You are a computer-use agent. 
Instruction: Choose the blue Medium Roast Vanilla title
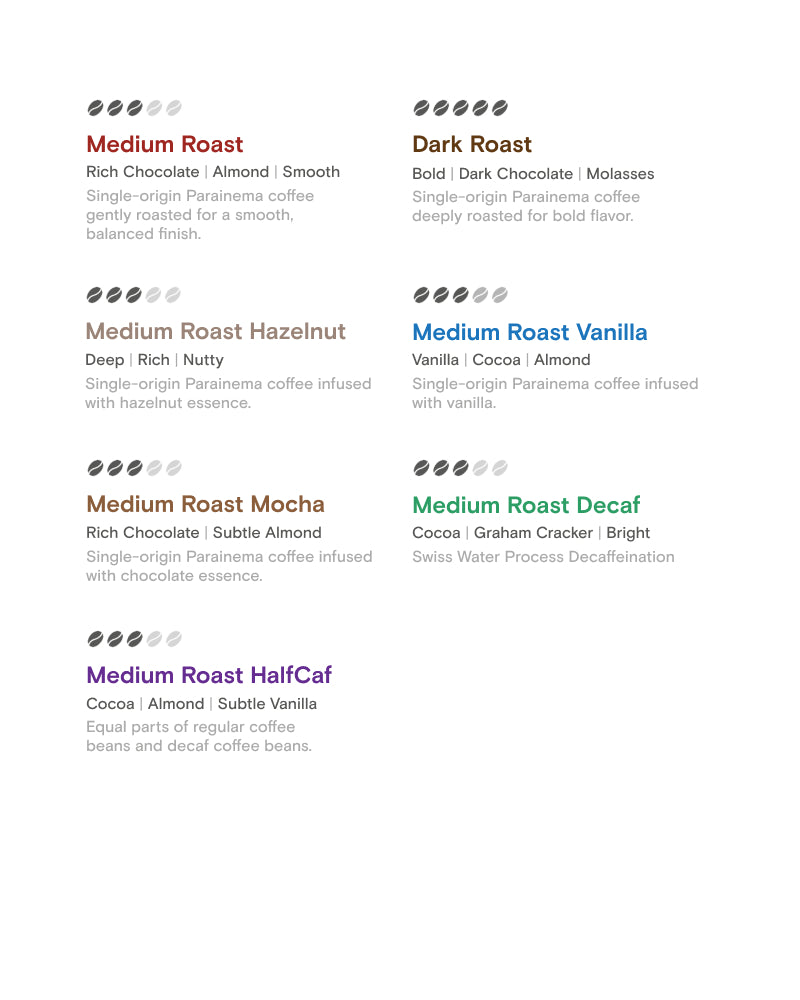(x=530, y=332)
